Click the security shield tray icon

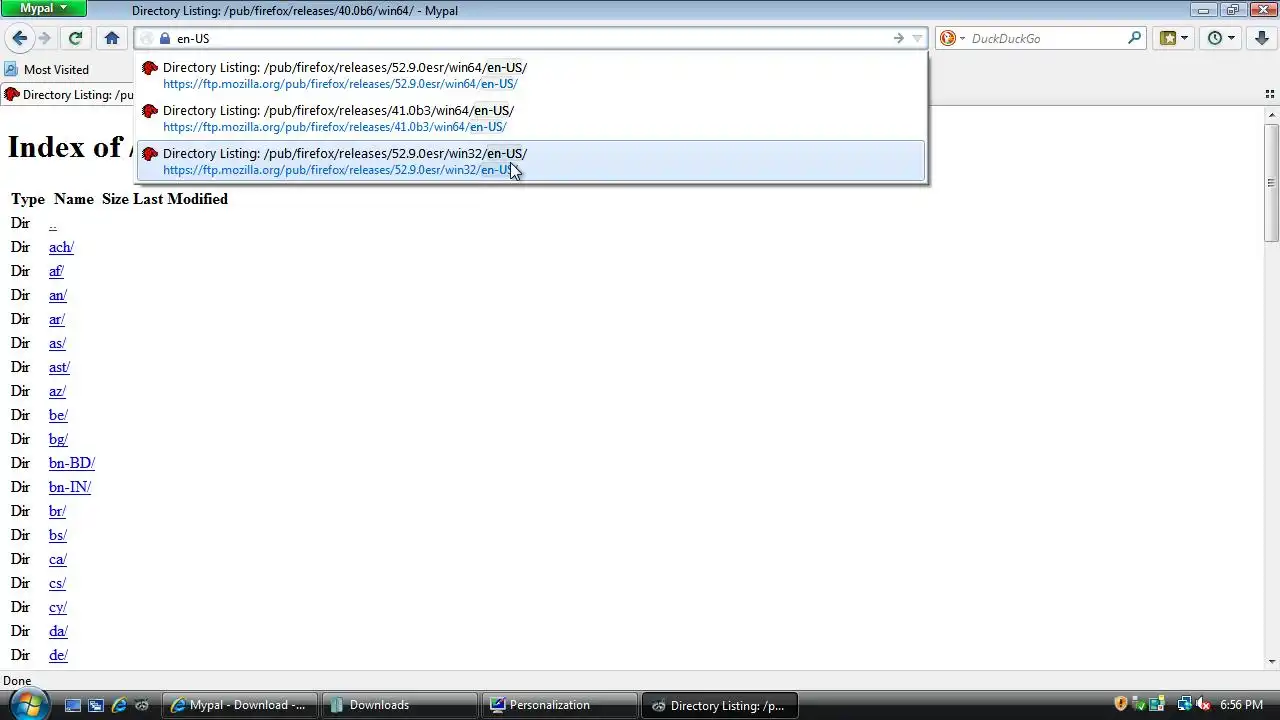1121,704
